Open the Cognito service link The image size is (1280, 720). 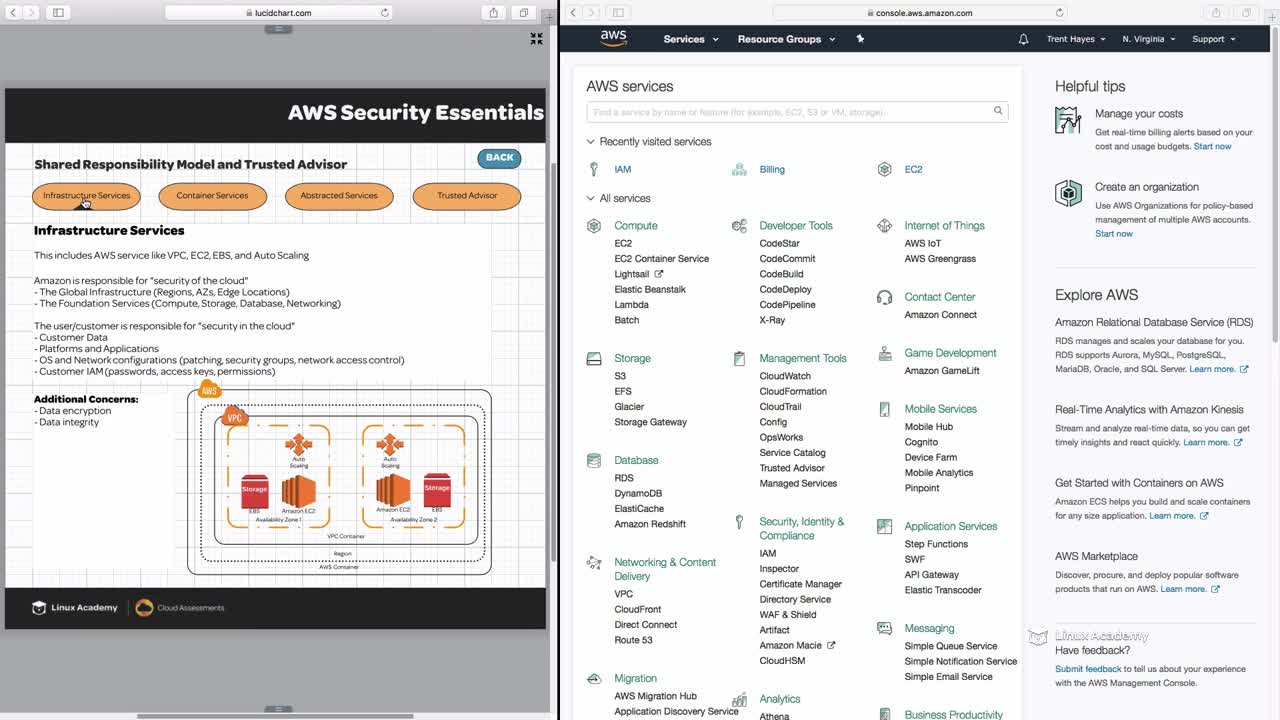tap(921, 442)
